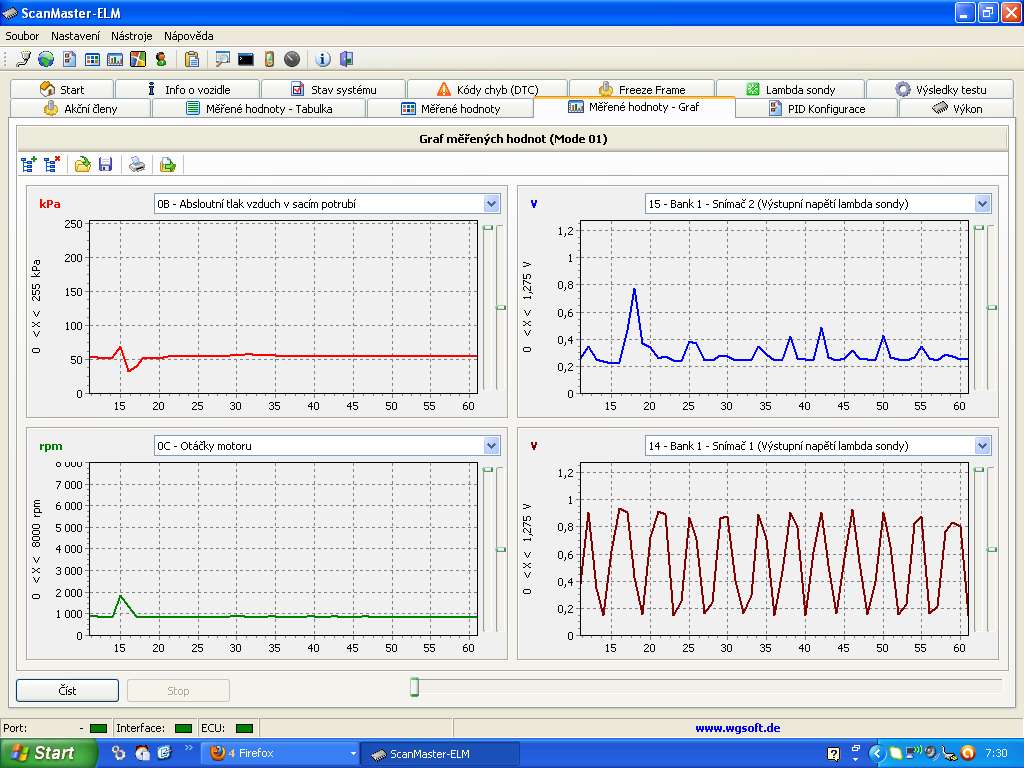
Task: Click the save floppy disk icon
Action: click(x=105, y=164)
